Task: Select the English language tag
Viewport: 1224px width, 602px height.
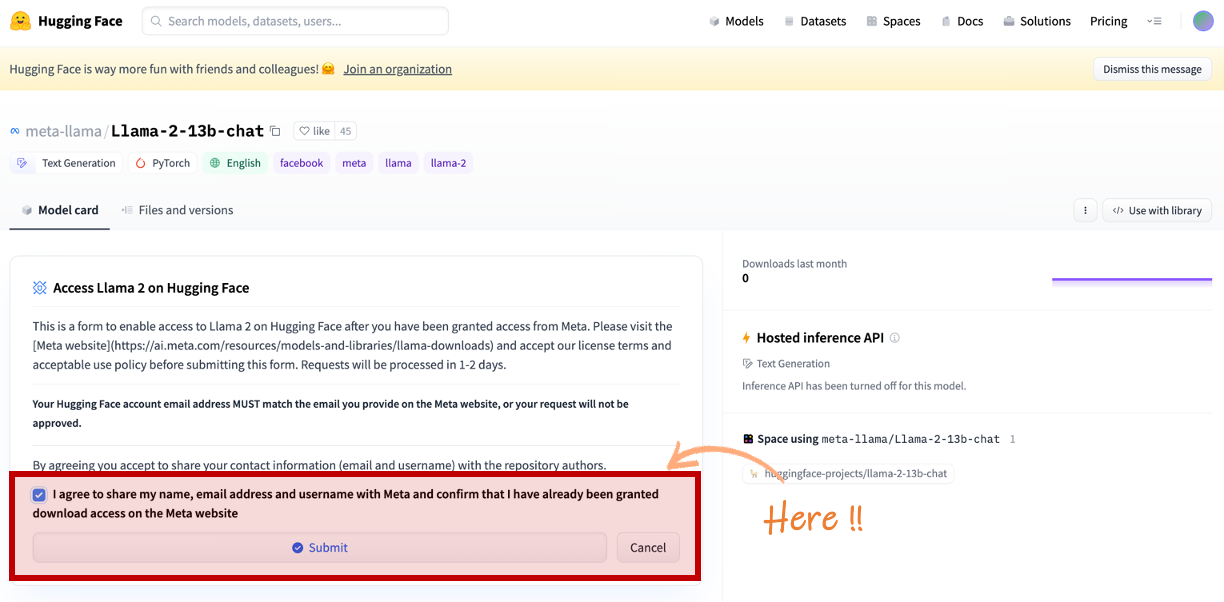Action: point(235,163)
